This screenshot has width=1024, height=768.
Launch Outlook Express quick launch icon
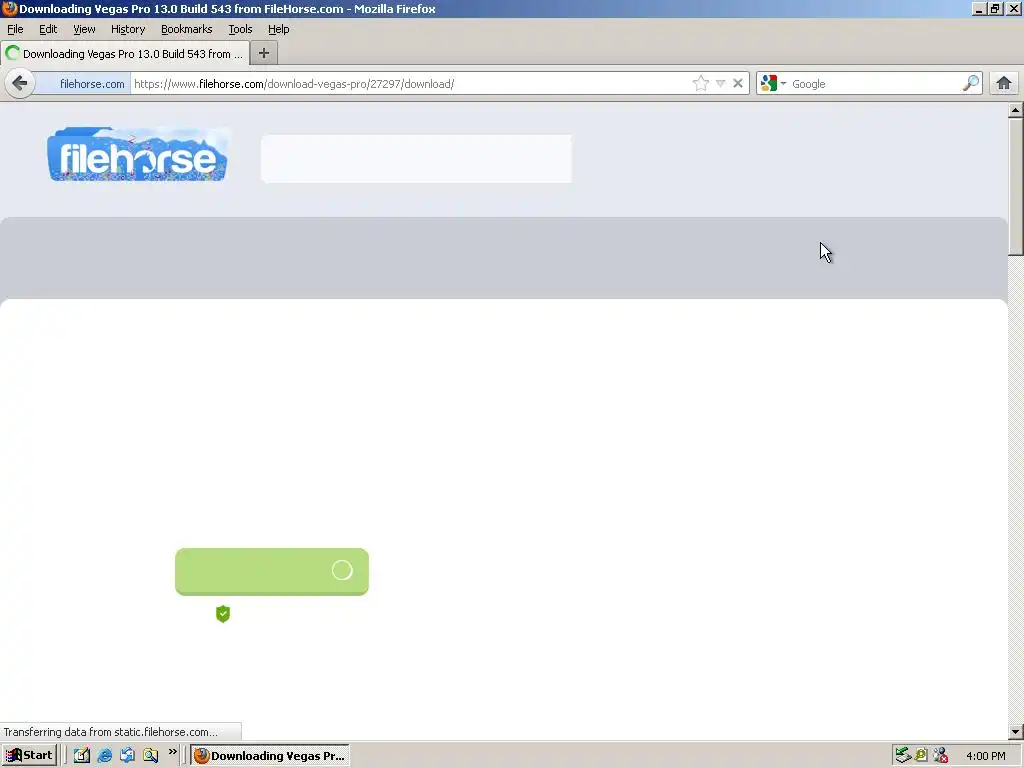click(x=127, y=756)
